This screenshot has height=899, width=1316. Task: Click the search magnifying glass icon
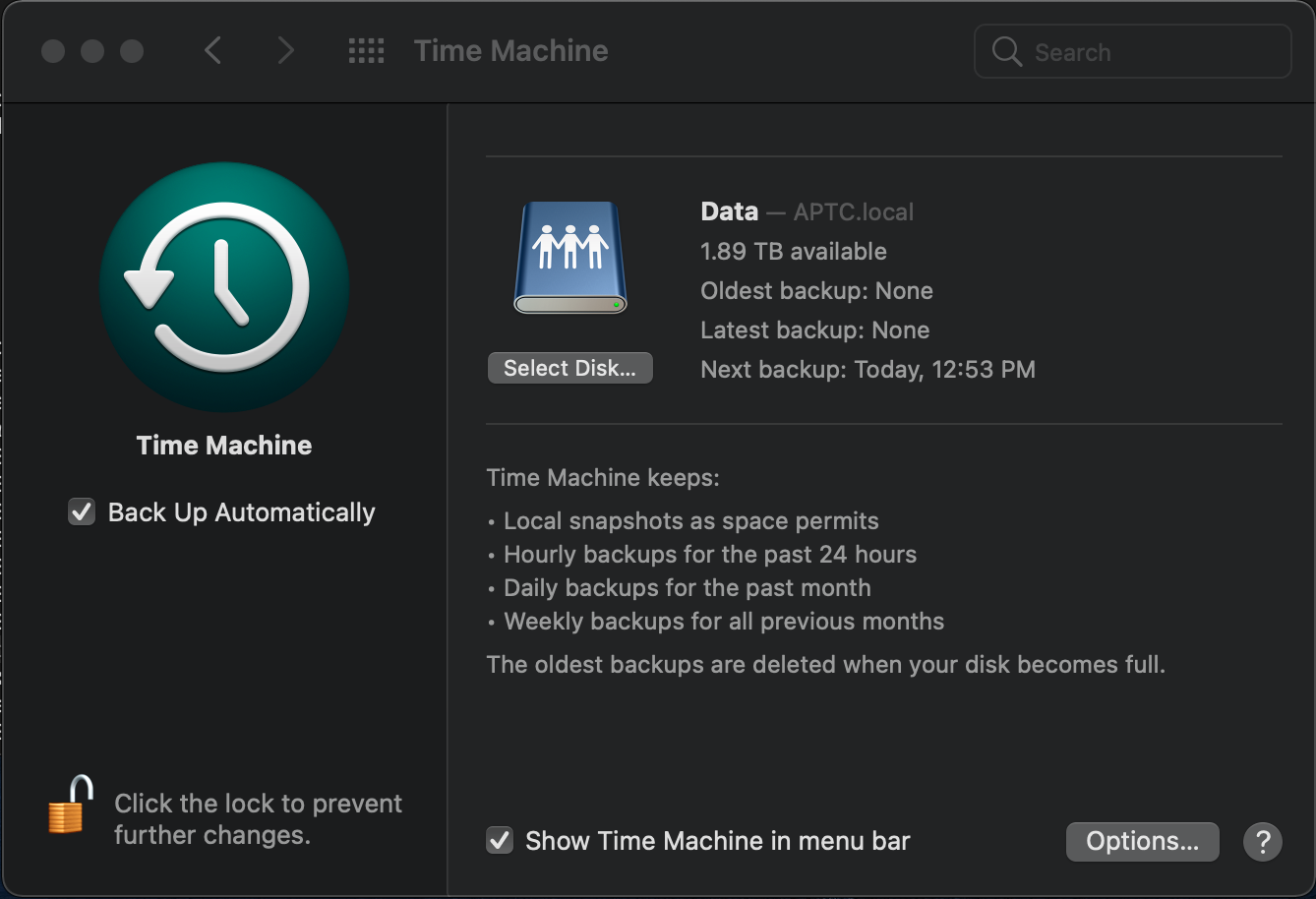point(1006,51)
